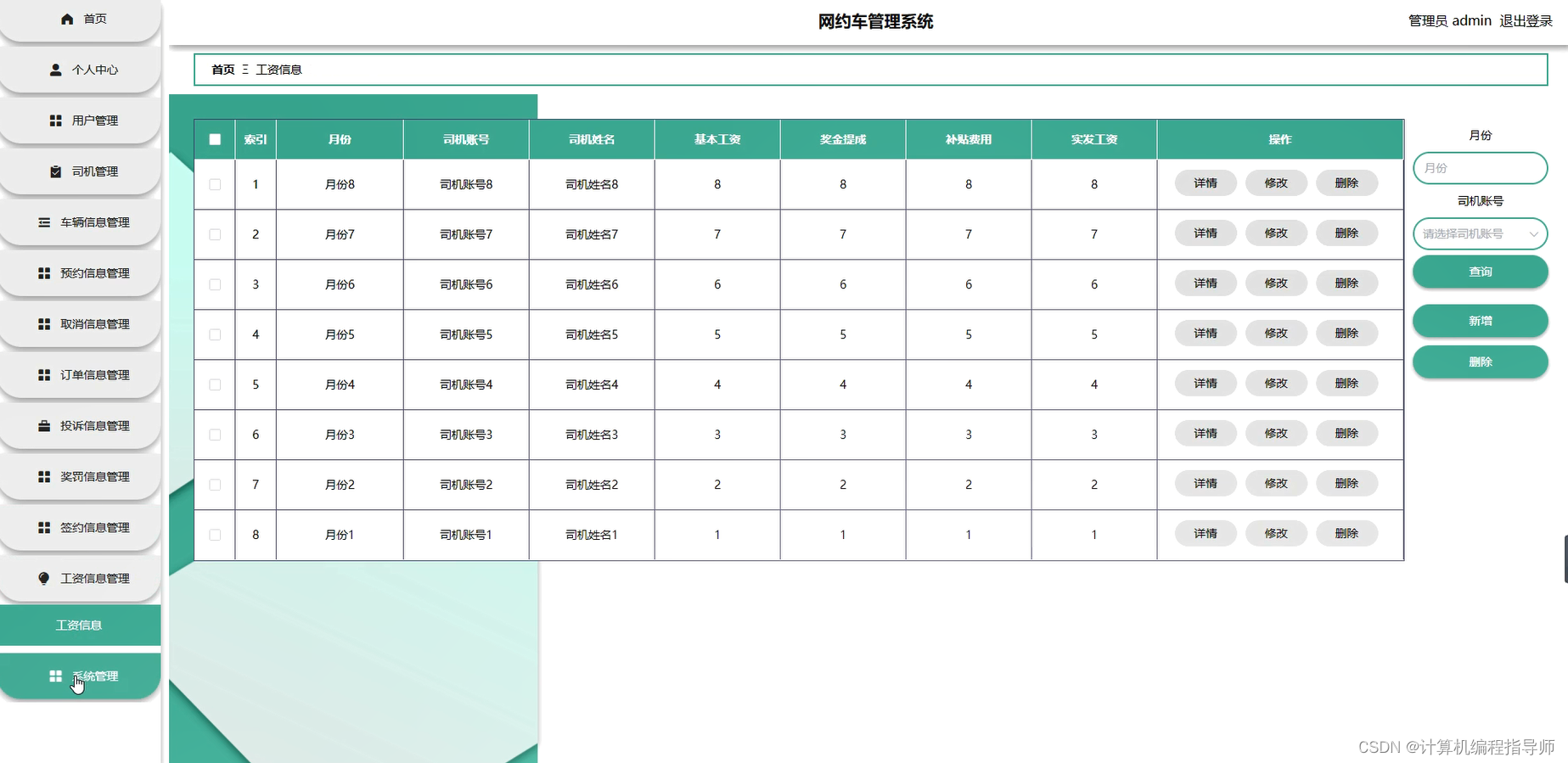Image resolution: width=1568 pixels, height=763 pixels.
Task: Focus the 月份 search input field
Action: click(x=1480, y=168)
